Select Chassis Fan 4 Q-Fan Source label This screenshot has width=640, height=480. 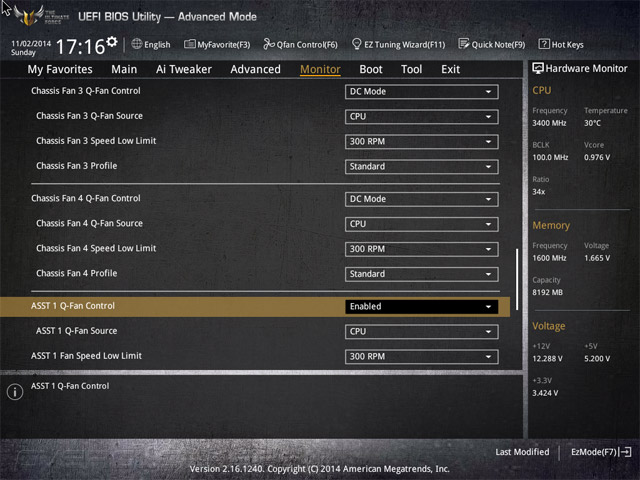pyautogui.click(x=89, y=223)
